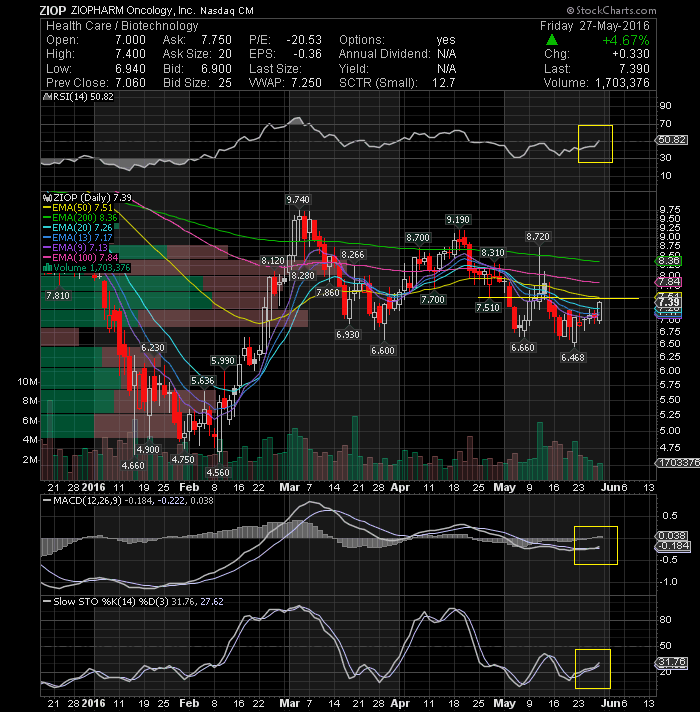Click the Slow STO %K(14) %D(3) label
The image size is (700, 712).
pos(110,602)
